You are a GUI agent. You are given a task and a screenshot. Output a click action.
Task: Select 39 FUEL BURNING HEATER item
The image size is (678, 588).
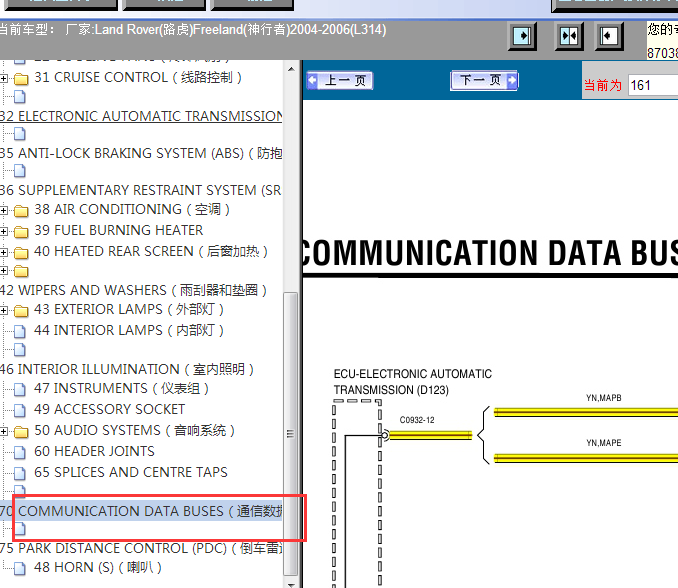(118, 230)
